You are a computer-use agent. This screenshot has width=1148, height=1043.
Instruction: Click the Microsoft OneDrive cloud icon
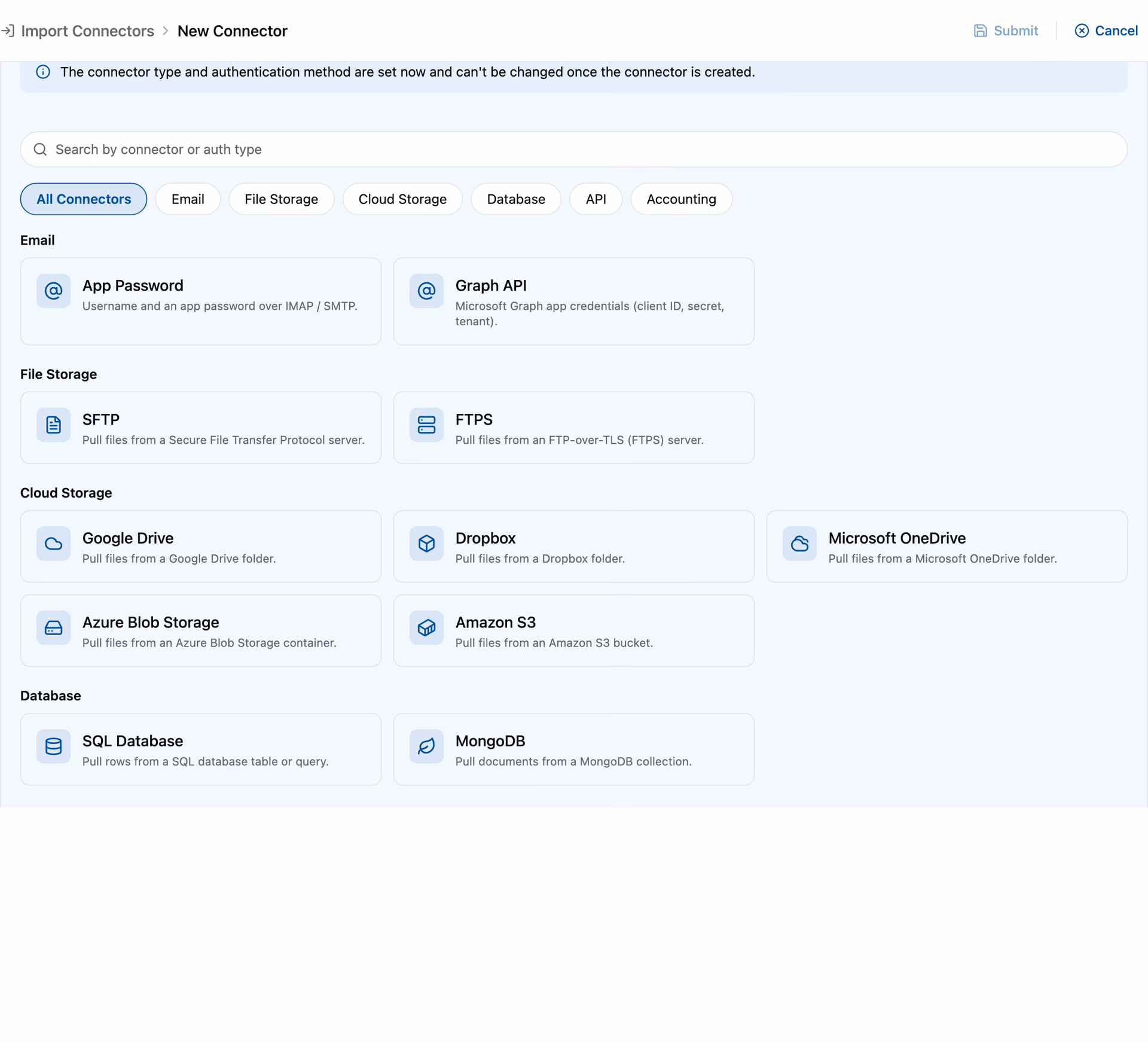pyautogui.click(x=799, y=544)
